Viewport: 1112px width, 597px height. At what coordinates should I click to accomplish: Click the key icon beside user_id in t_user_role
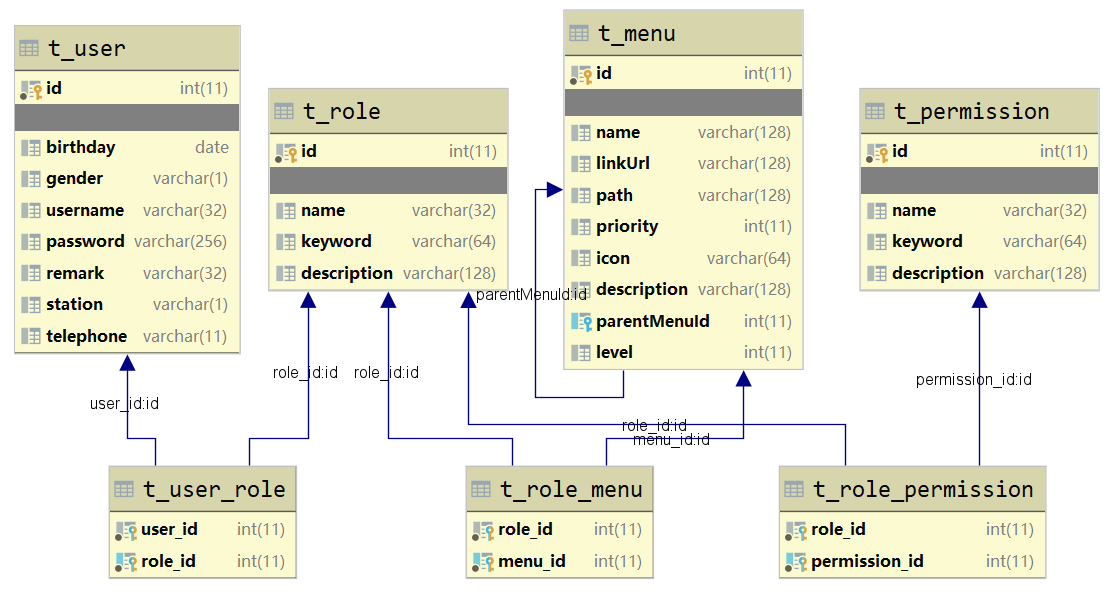(x=126, y=529)
